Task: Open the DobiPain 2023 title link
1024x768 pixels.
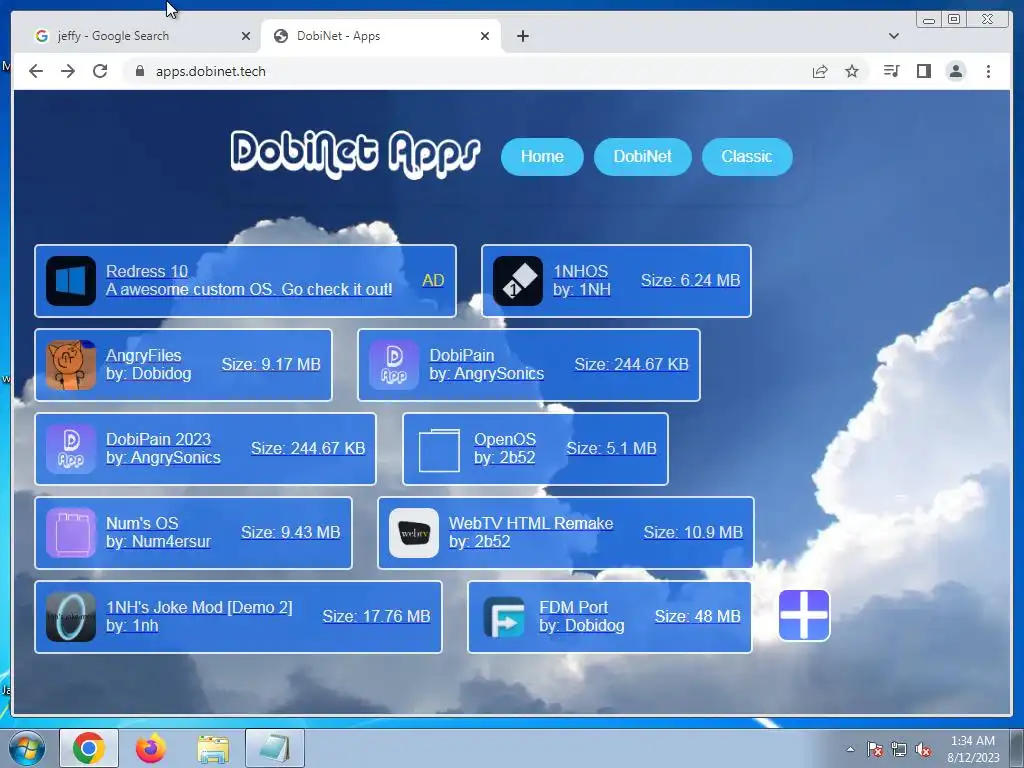Action: pyautogui.click(x=159, y=439)
